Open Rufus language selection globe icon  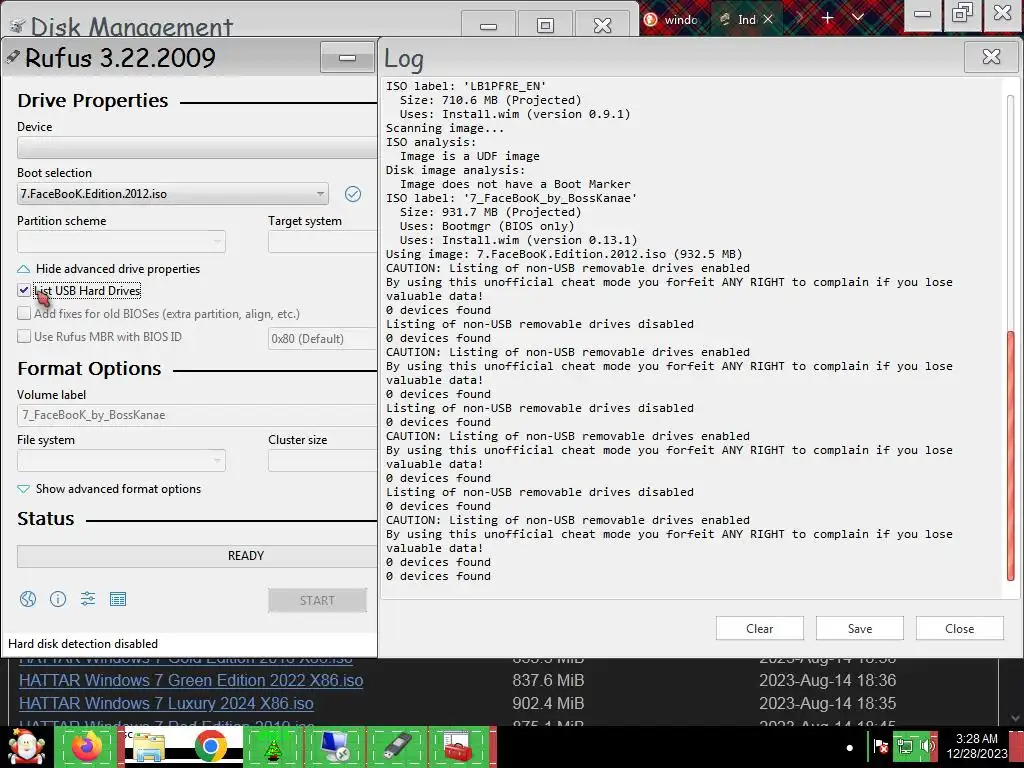[x=27, y=599]
